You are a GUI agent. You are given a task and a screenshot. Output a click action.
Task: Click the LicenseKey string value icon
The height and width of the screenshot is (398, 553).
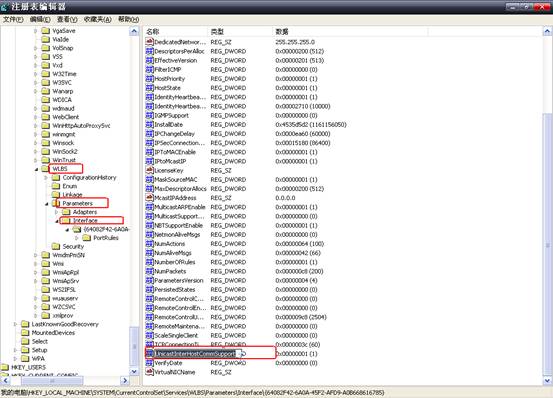150,170
